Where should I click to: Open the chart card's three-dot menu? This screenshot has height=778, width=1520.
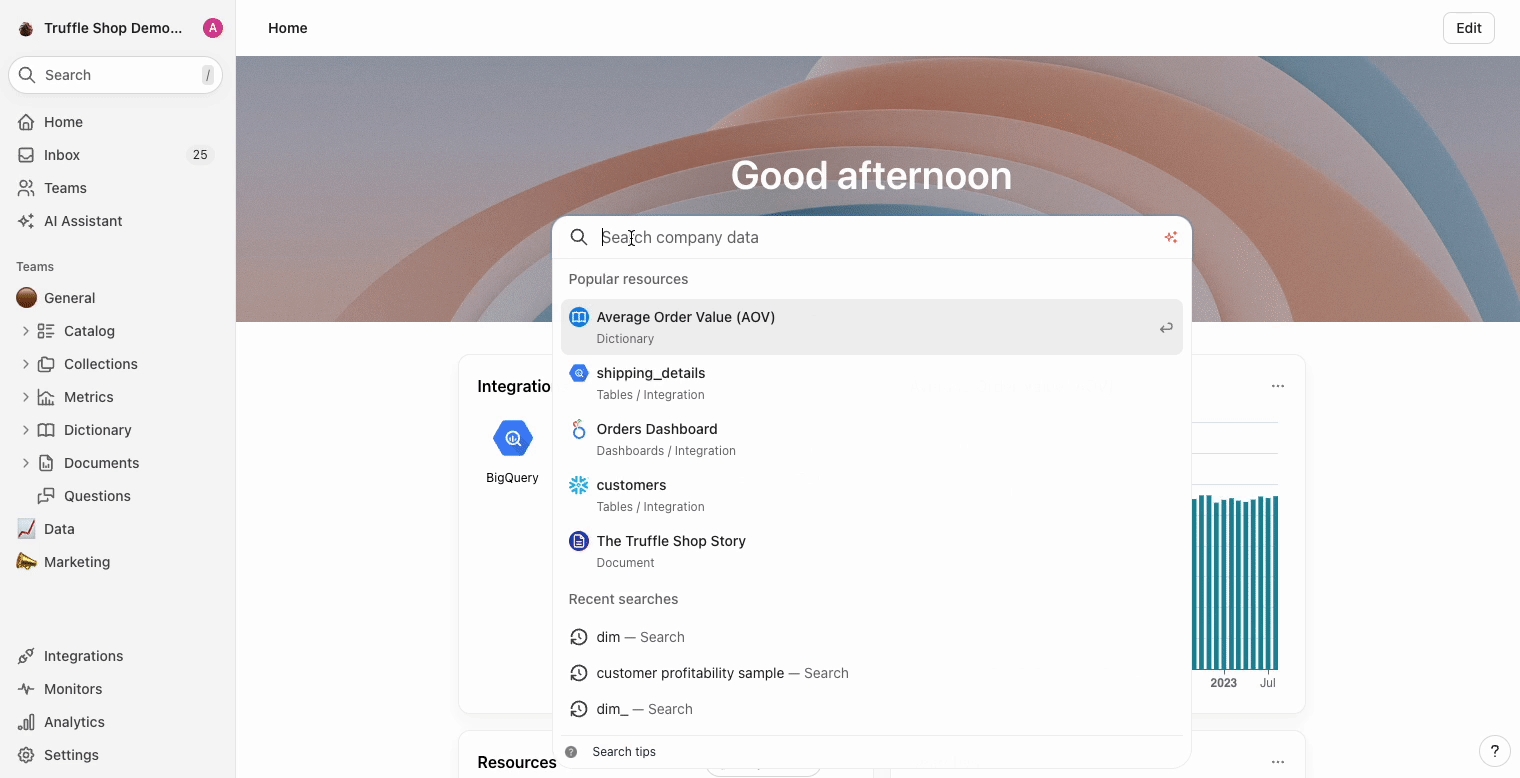[1277, 386]
